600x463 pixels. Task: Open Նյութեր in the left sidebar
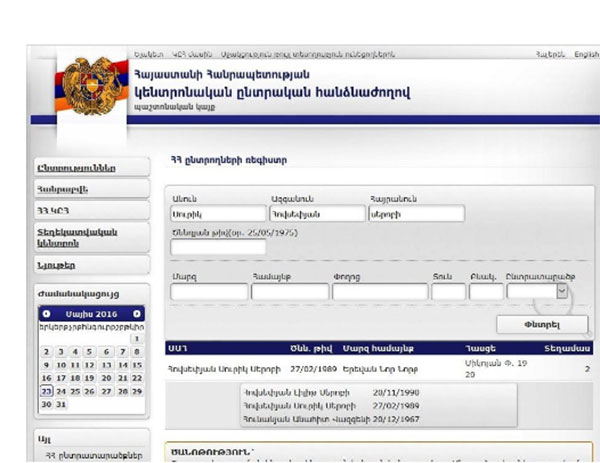click(56, 265)
